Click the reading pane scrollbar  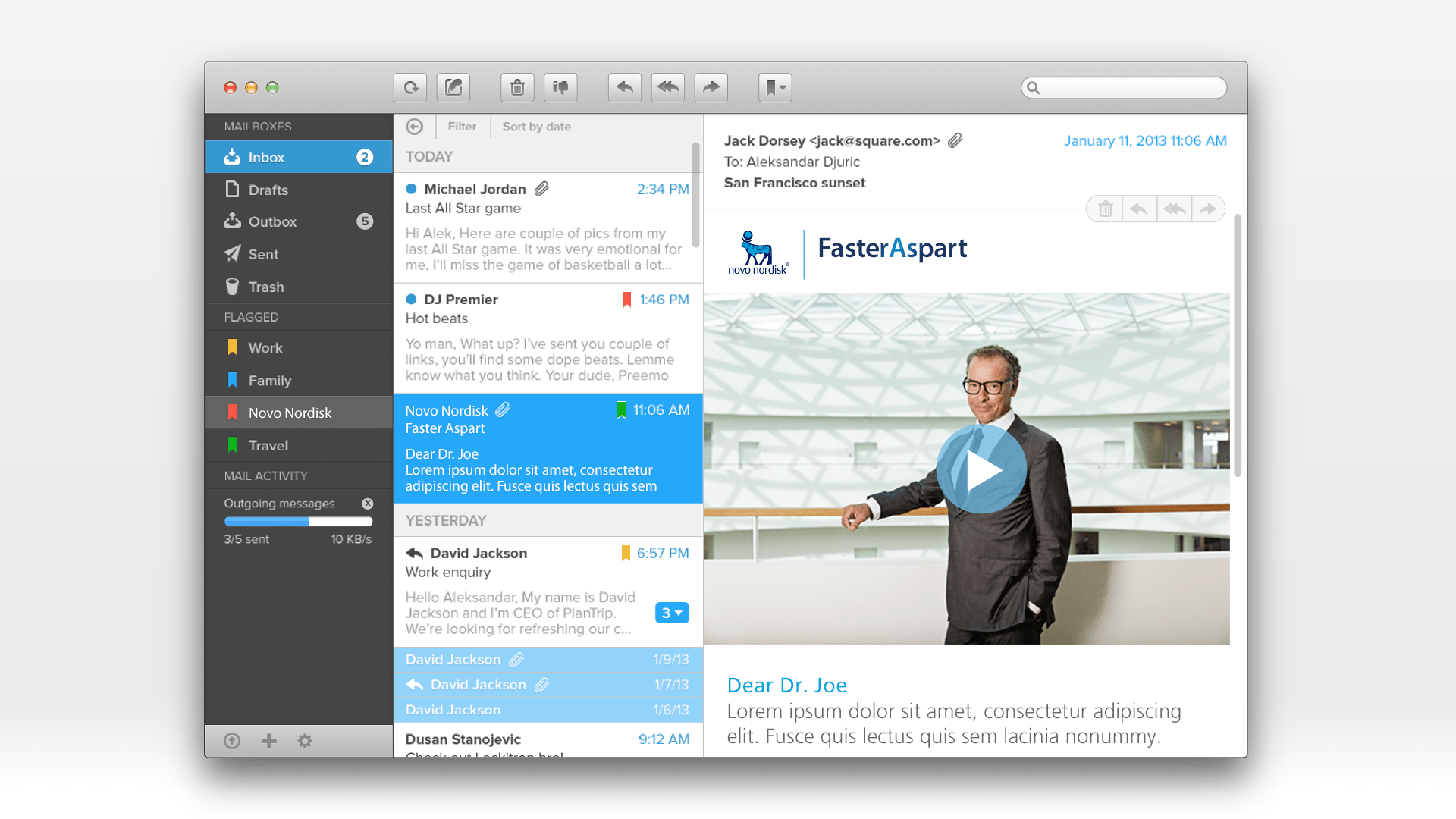(x=1238, y=346)
